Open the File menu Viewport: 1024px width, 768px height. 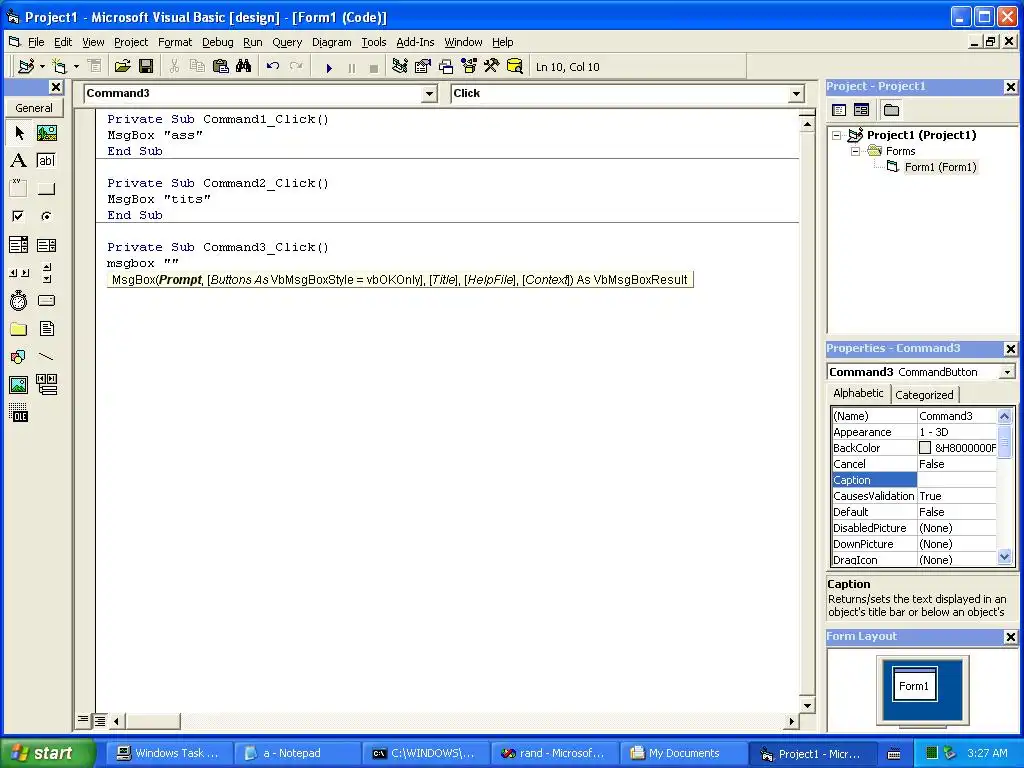(x=36, y=42)
